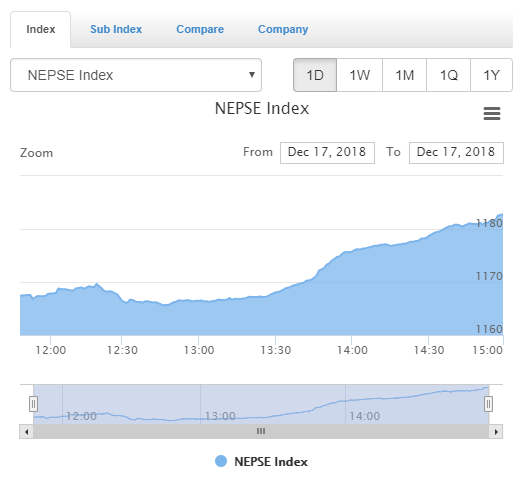Image resolution: width=525 pixels, height=484 pixels.
Task: Grab the right navigator range handle
Action: click(x=489, y=404)
